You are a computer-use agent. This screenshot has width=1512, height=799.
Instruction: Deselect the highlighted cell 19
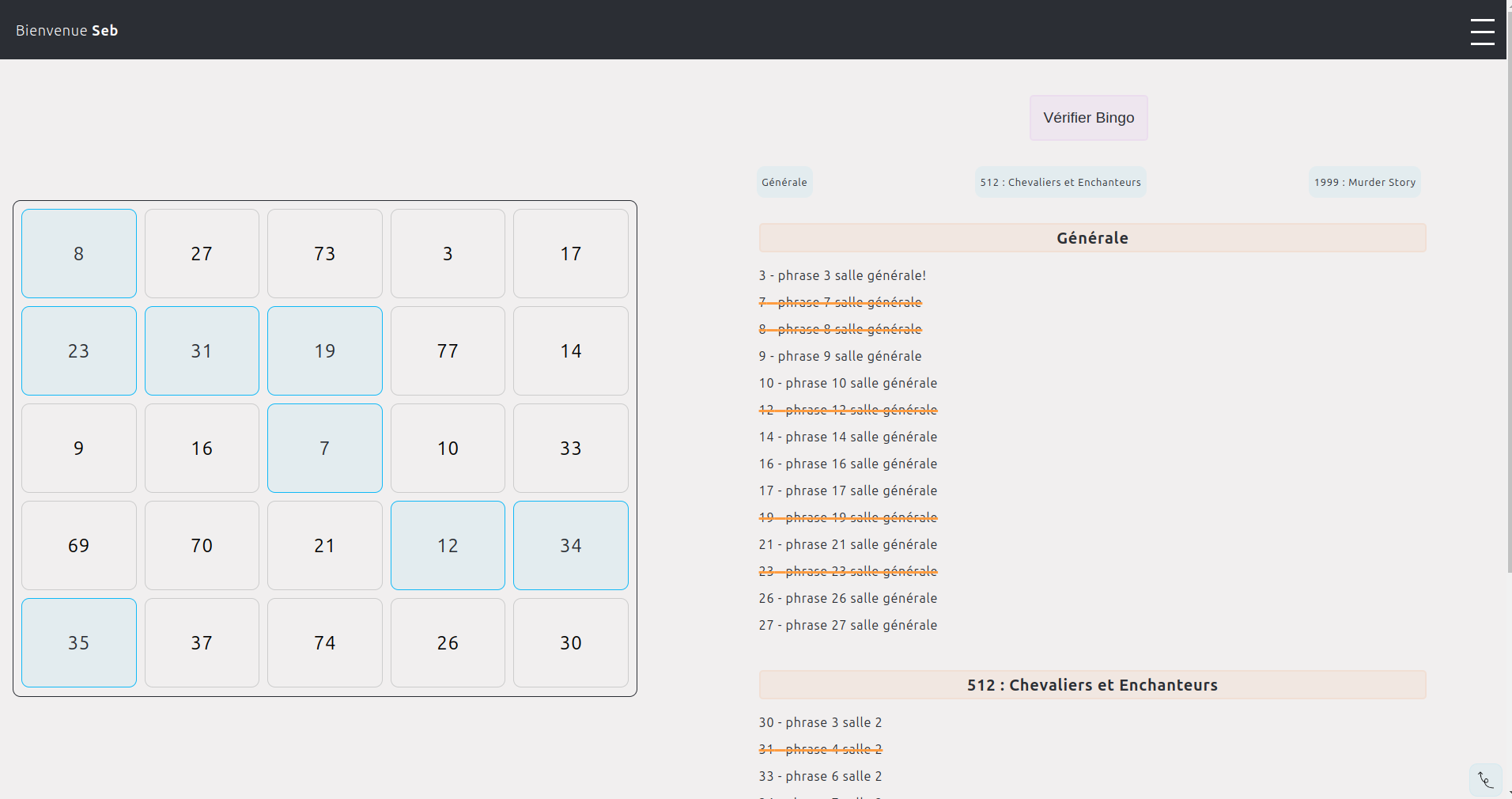coord(325,350)
